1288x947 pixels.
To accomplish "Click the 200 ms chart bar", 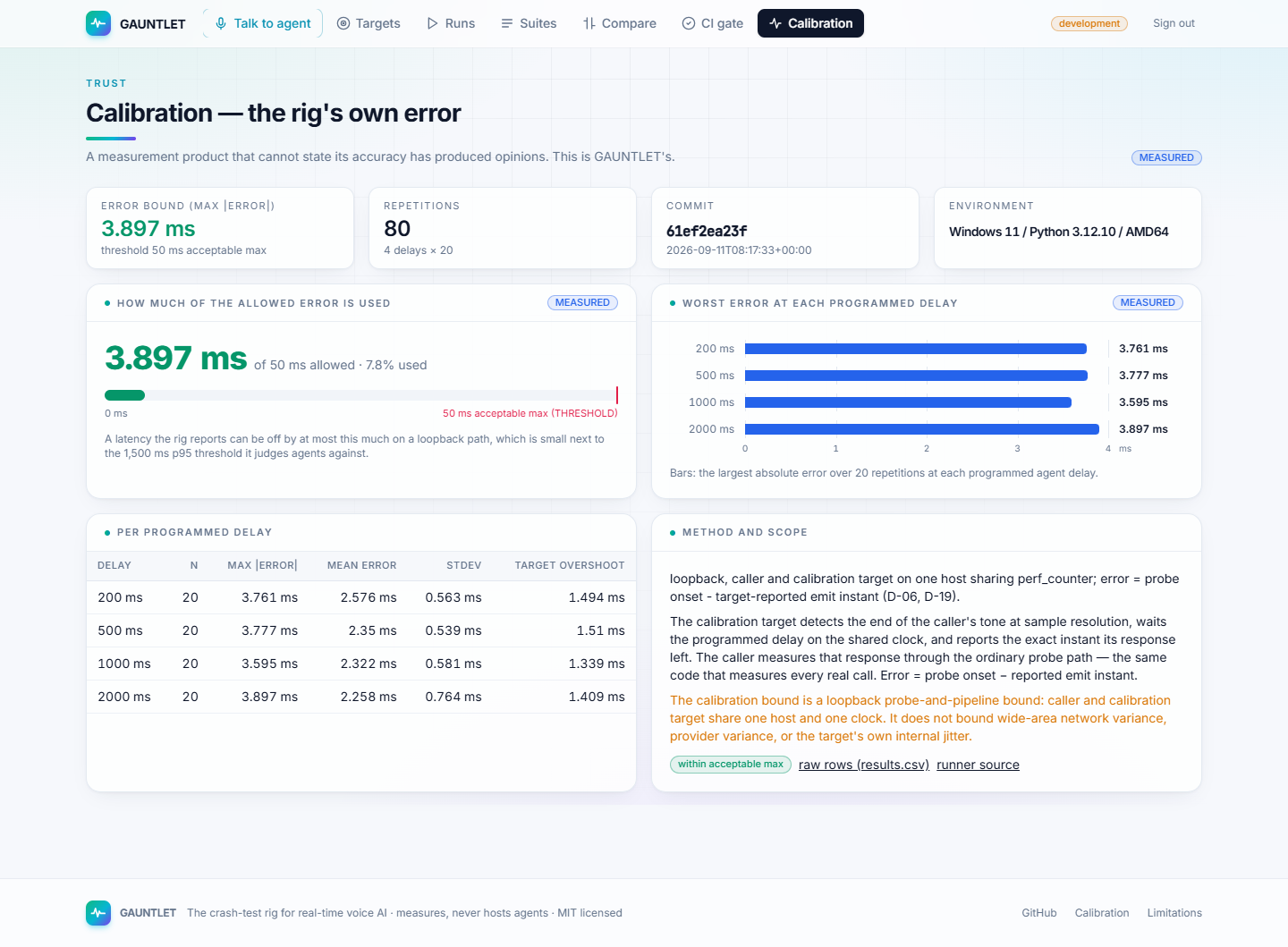I will (x=916, y=349).
